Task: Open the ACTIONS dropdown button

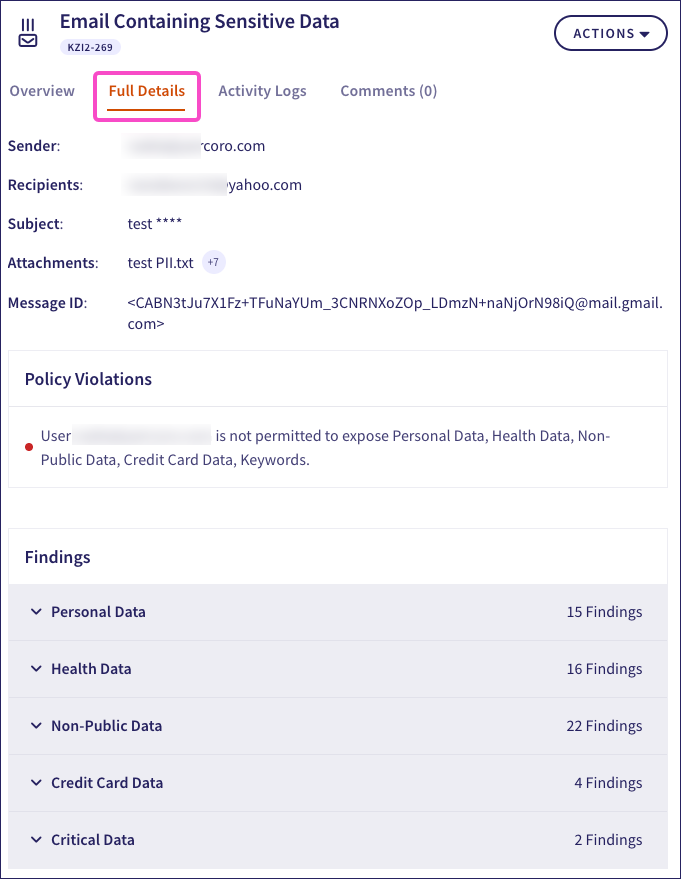Action: point(610,33)
